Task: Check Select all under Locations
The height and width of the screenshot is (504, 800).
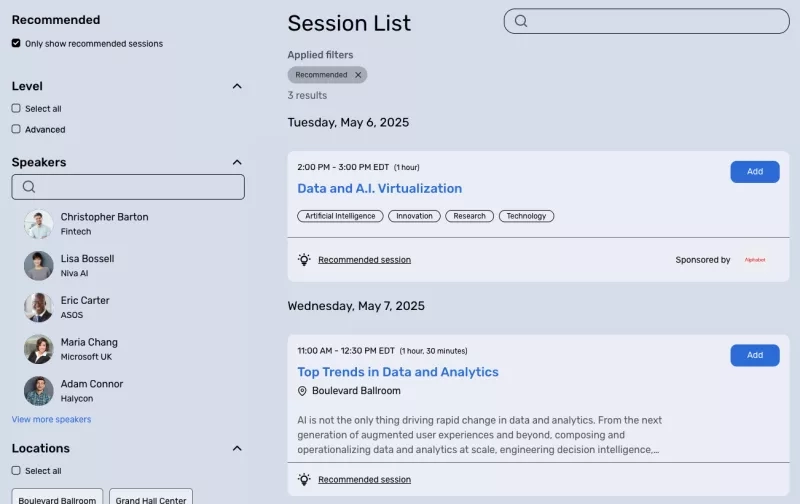Action: 16,470
